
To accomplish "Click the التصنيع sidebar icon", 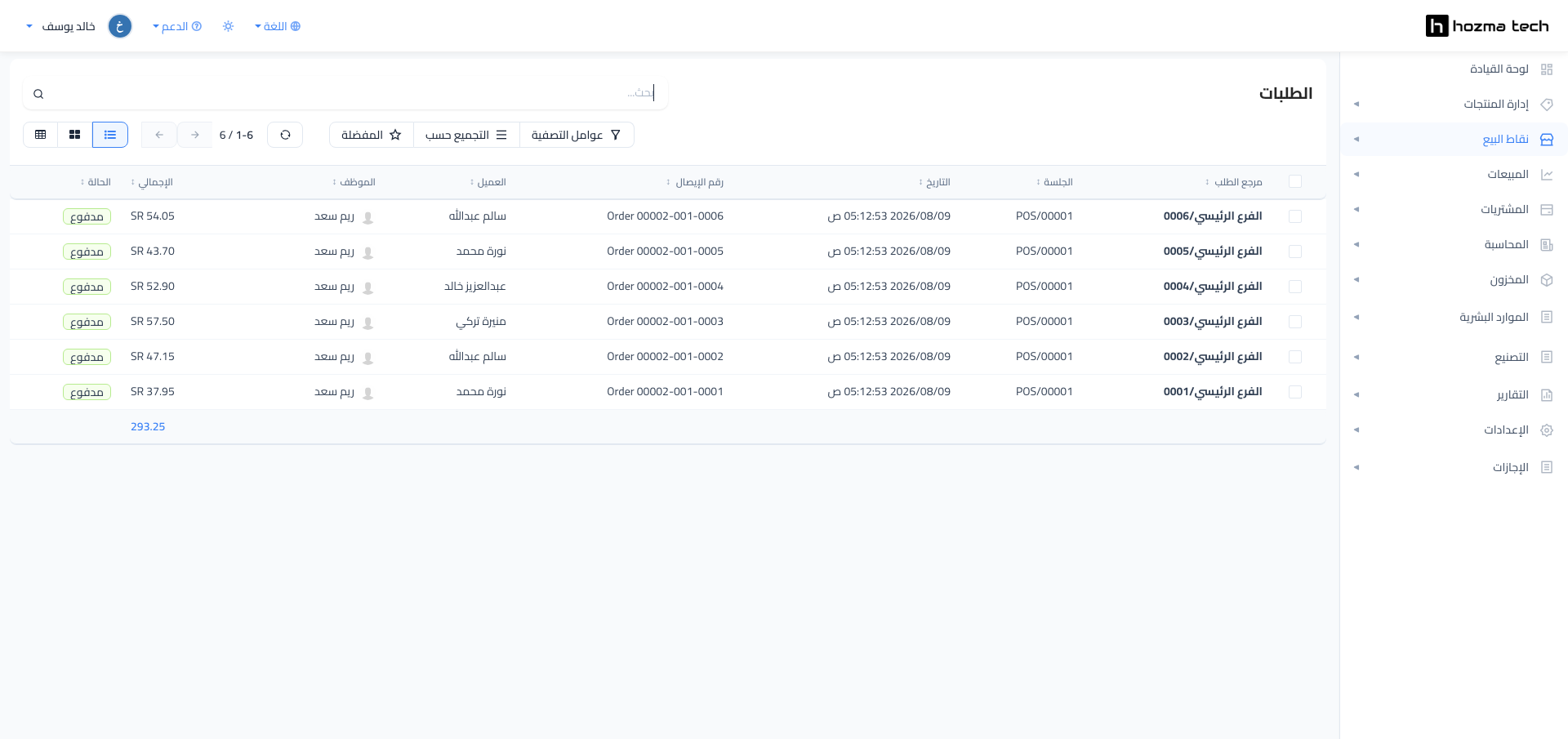I will (x=1546, y=357).
